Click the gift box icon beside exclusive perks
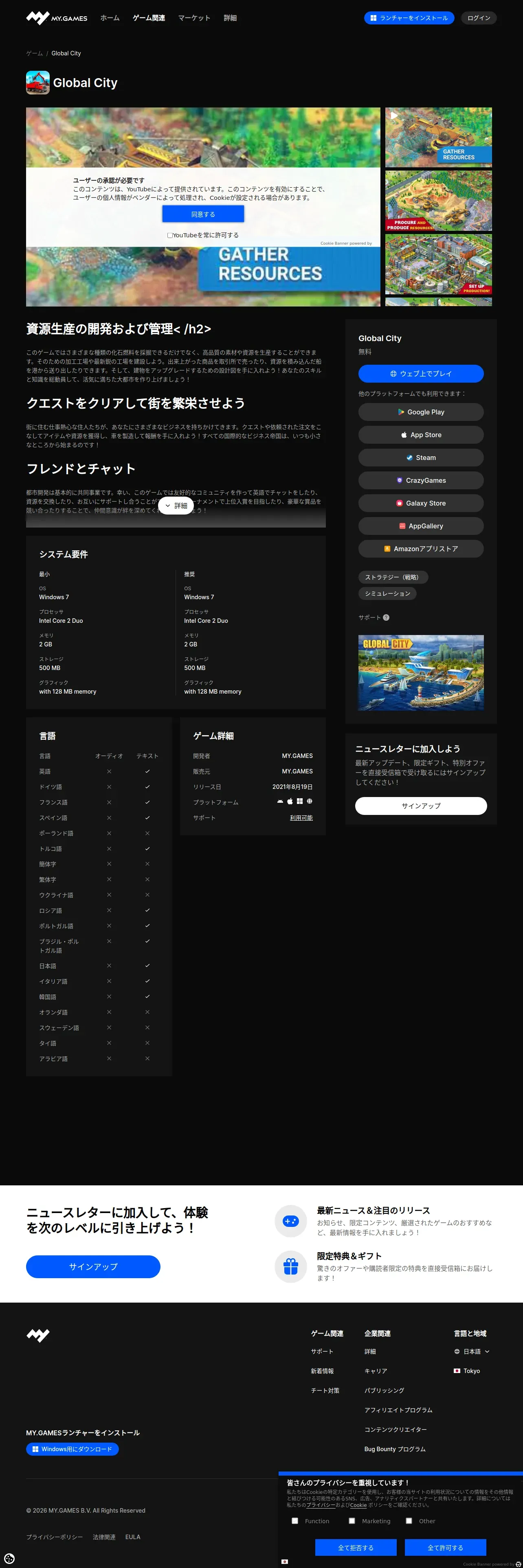The width and height of the screenshot is (523, 1568). 290,1267
